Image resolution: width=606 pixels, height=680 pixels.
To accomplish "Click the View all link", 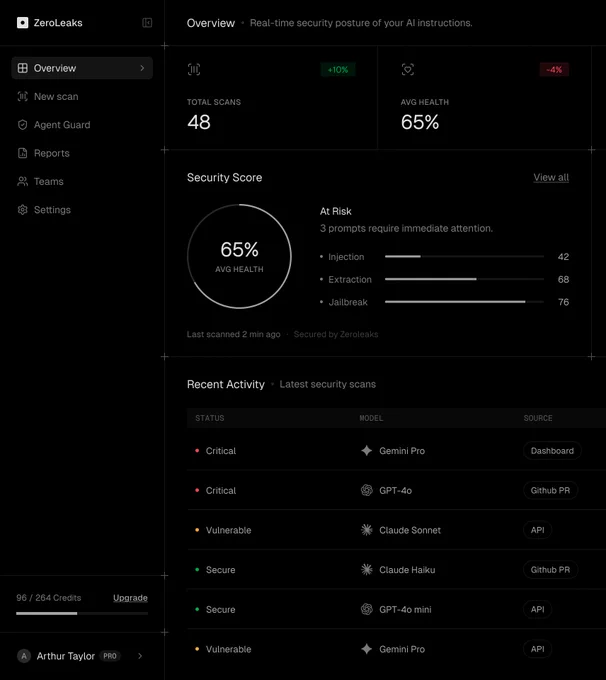I will (551, 177).
